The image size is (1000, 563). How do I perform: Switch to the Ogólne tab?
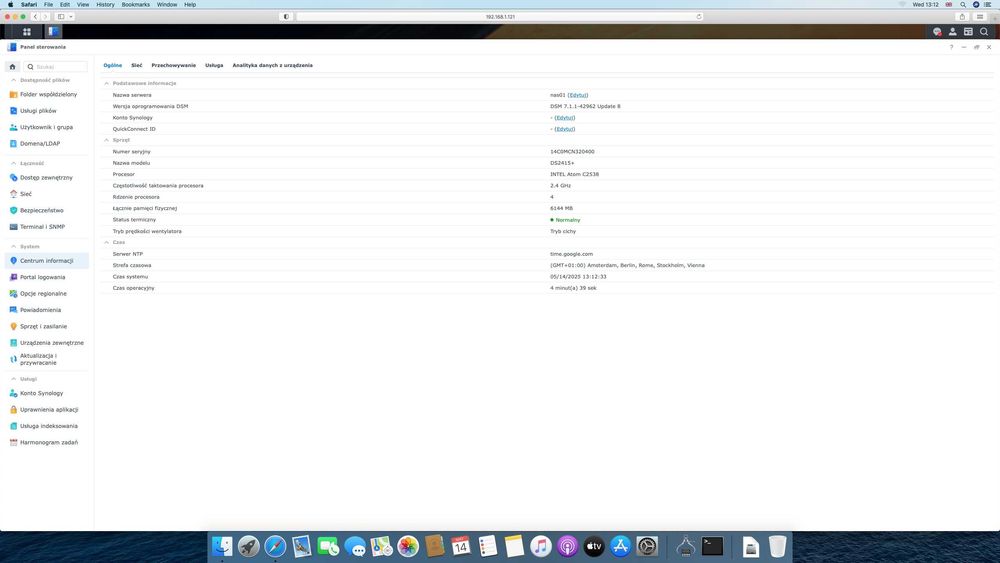tap(113, 65)
